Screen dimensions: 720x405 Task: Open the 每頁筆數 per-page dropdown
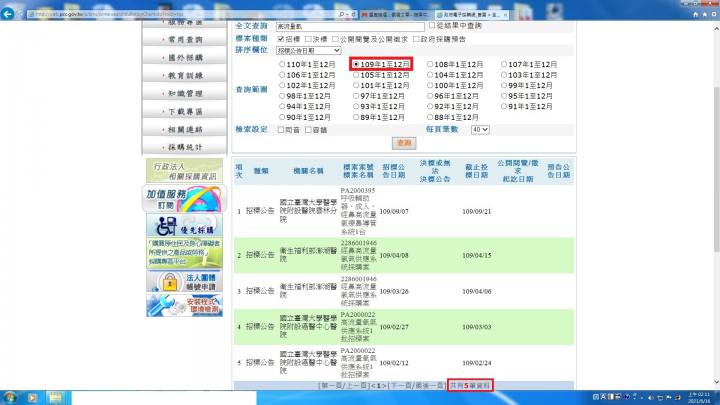coord(480,129)
